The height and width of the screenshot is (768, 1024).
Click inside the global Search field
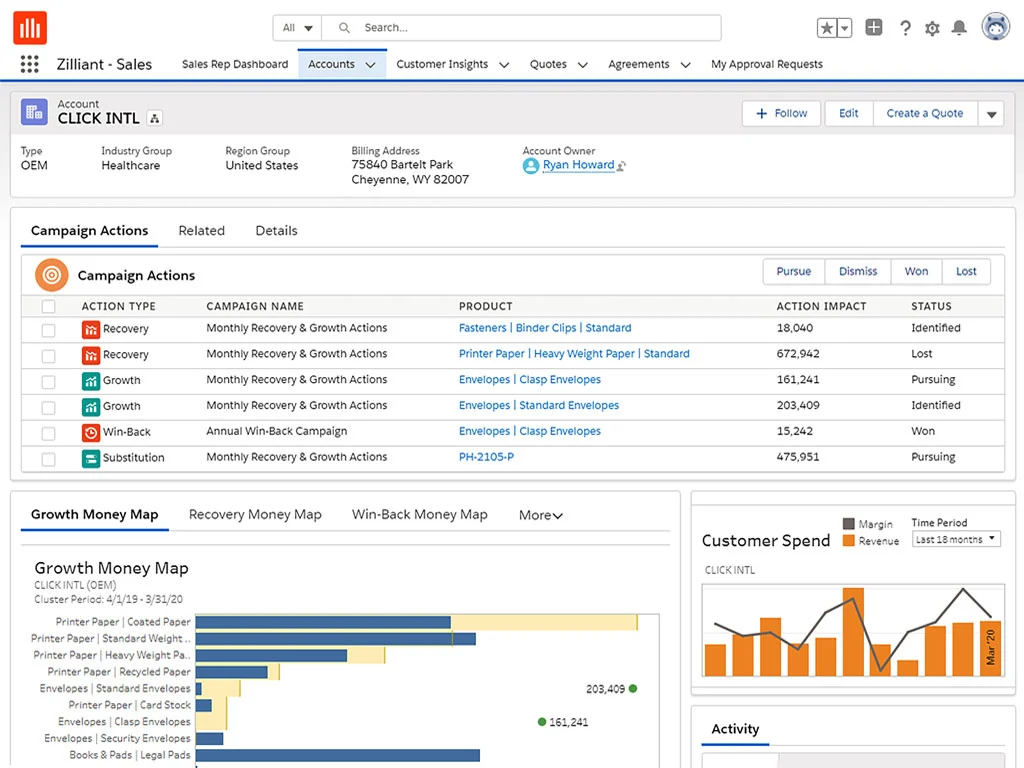pyautogui.click(x=500, y=27)
